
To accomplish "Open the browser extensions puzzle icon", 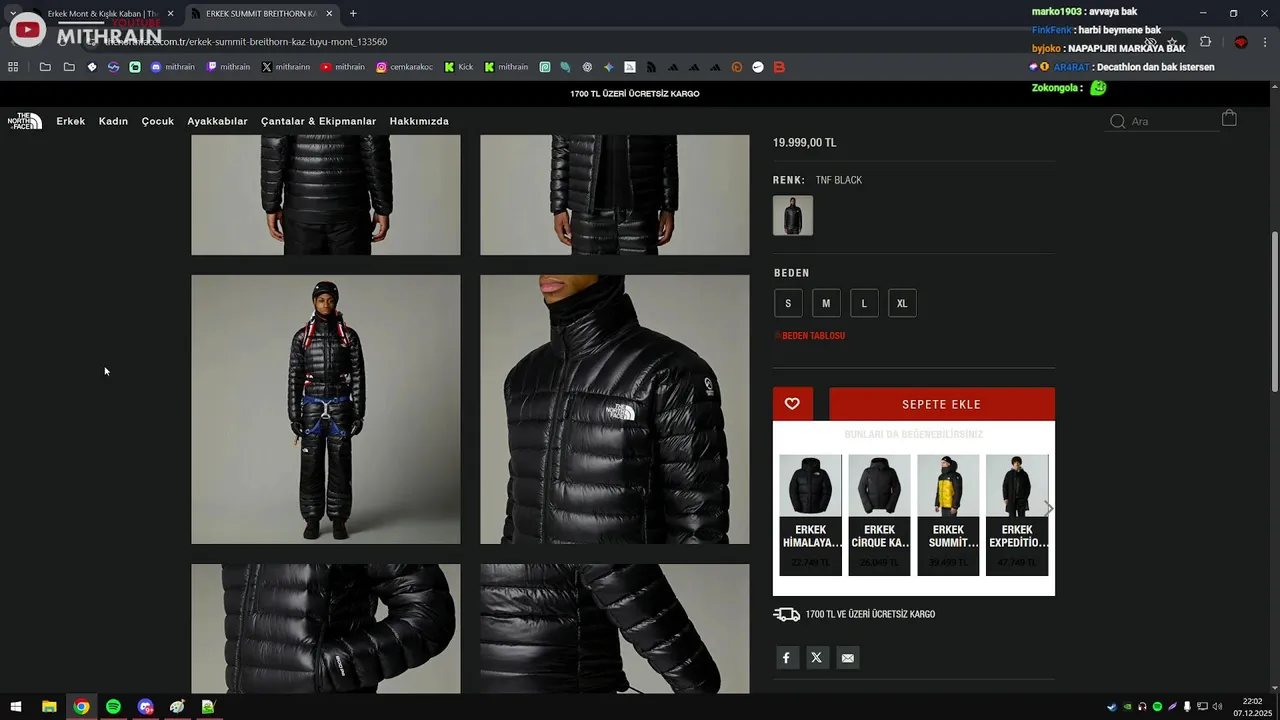I will pos(1205,42).
